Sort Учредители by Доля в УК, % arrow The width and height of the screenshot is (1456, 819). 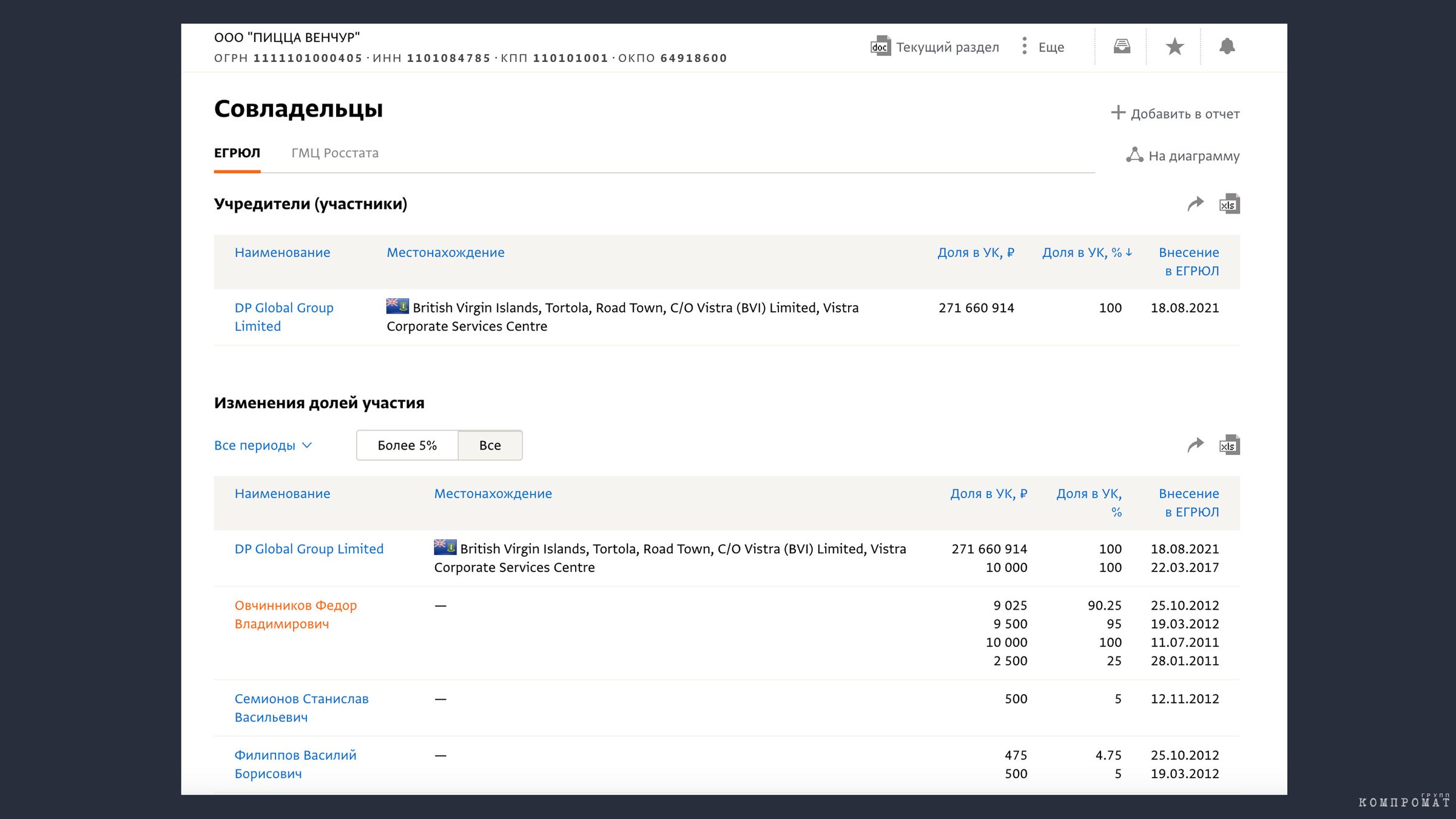(1128, 252)
